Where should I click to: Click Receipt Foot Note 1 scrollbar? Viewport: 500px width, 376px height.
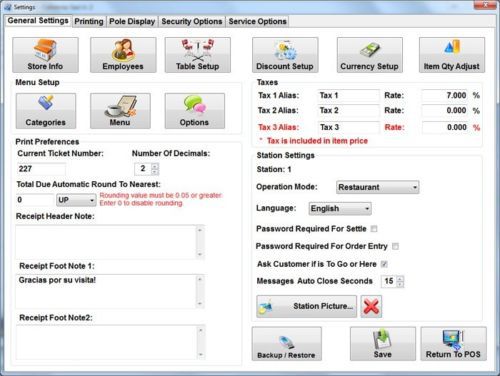(x=200, y=292)
